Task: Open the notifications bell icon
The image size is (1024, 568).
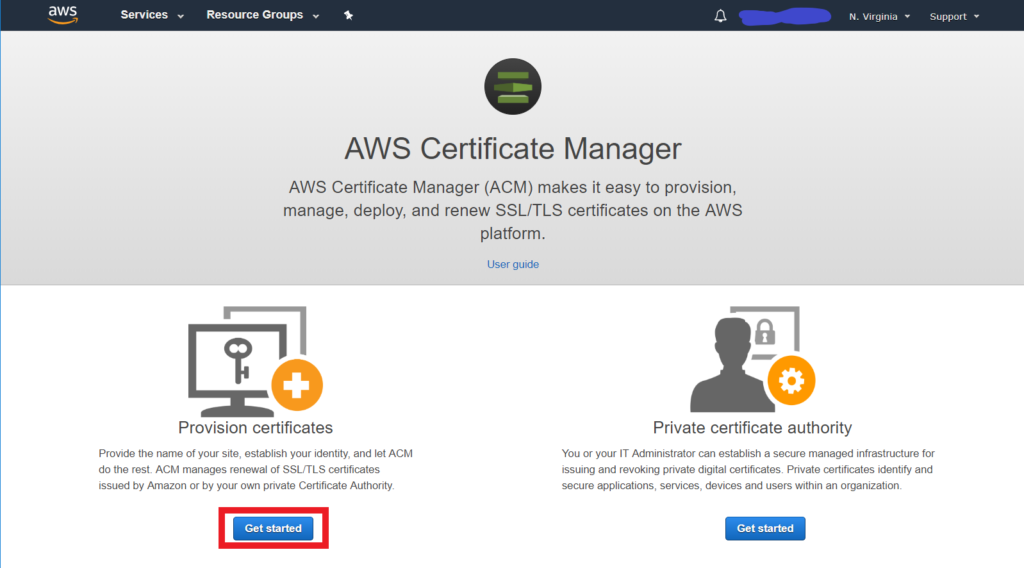Action: tap(720, 16)
